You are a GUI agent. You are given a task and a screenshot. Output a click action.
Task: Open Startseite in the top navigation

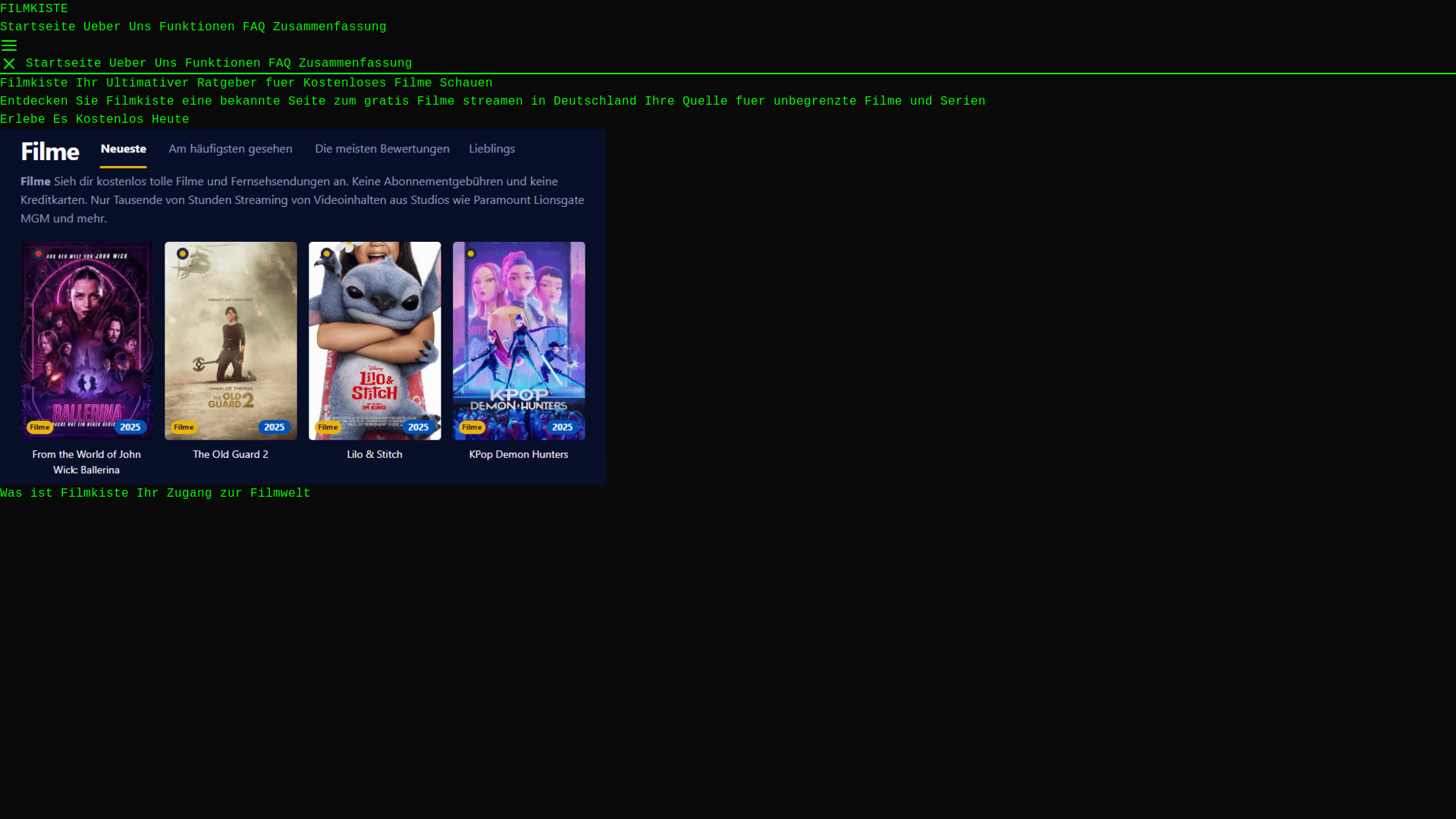[38, 27]
